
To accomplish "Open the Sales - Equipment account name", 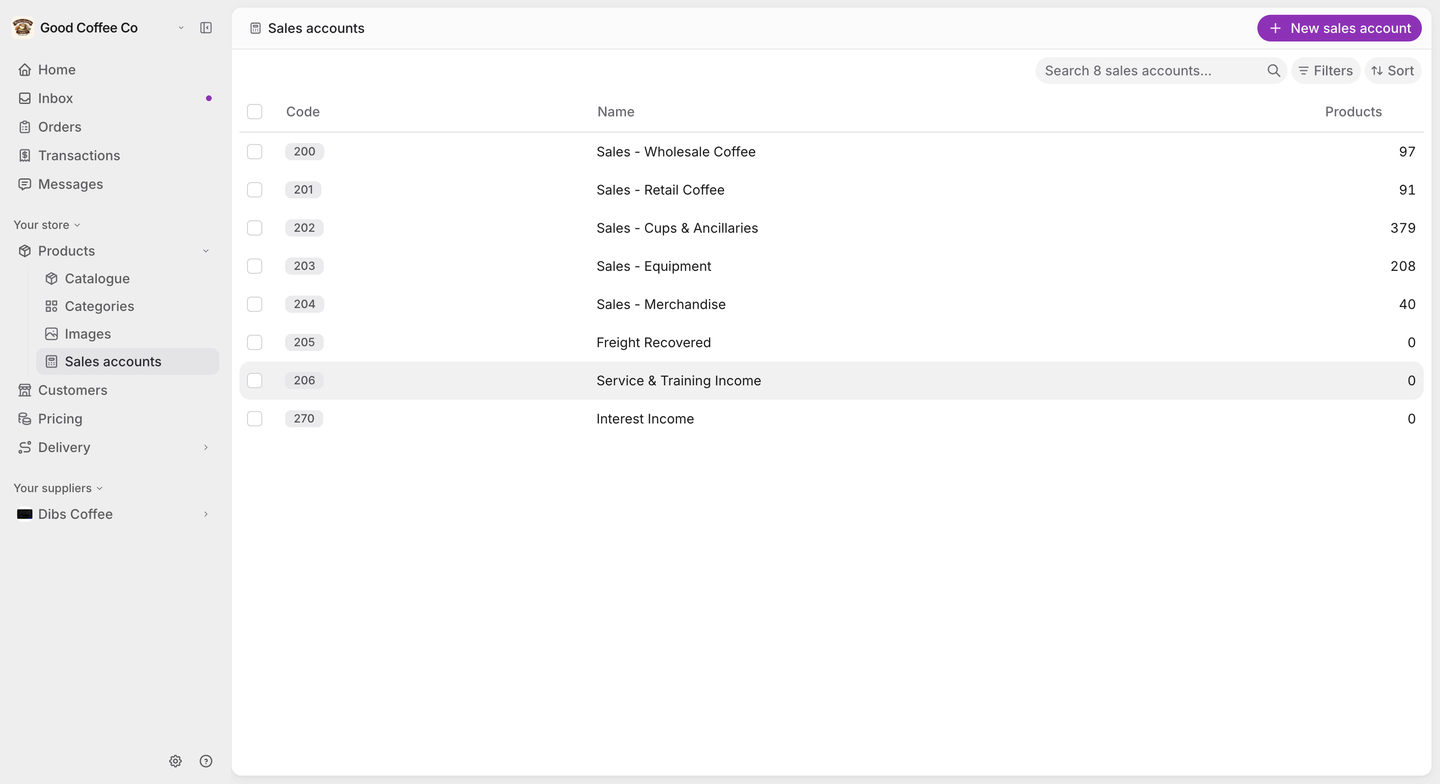I will 654,266.
